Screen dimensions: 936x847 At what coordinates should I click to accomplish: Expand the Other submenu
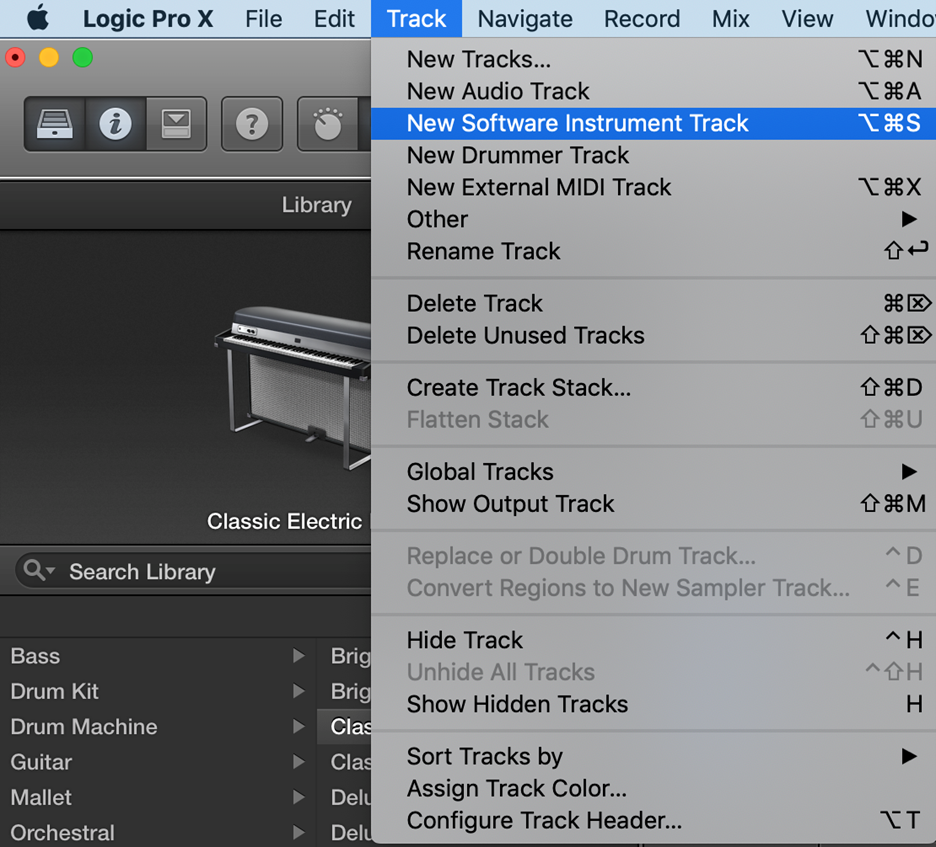(654, 219)
